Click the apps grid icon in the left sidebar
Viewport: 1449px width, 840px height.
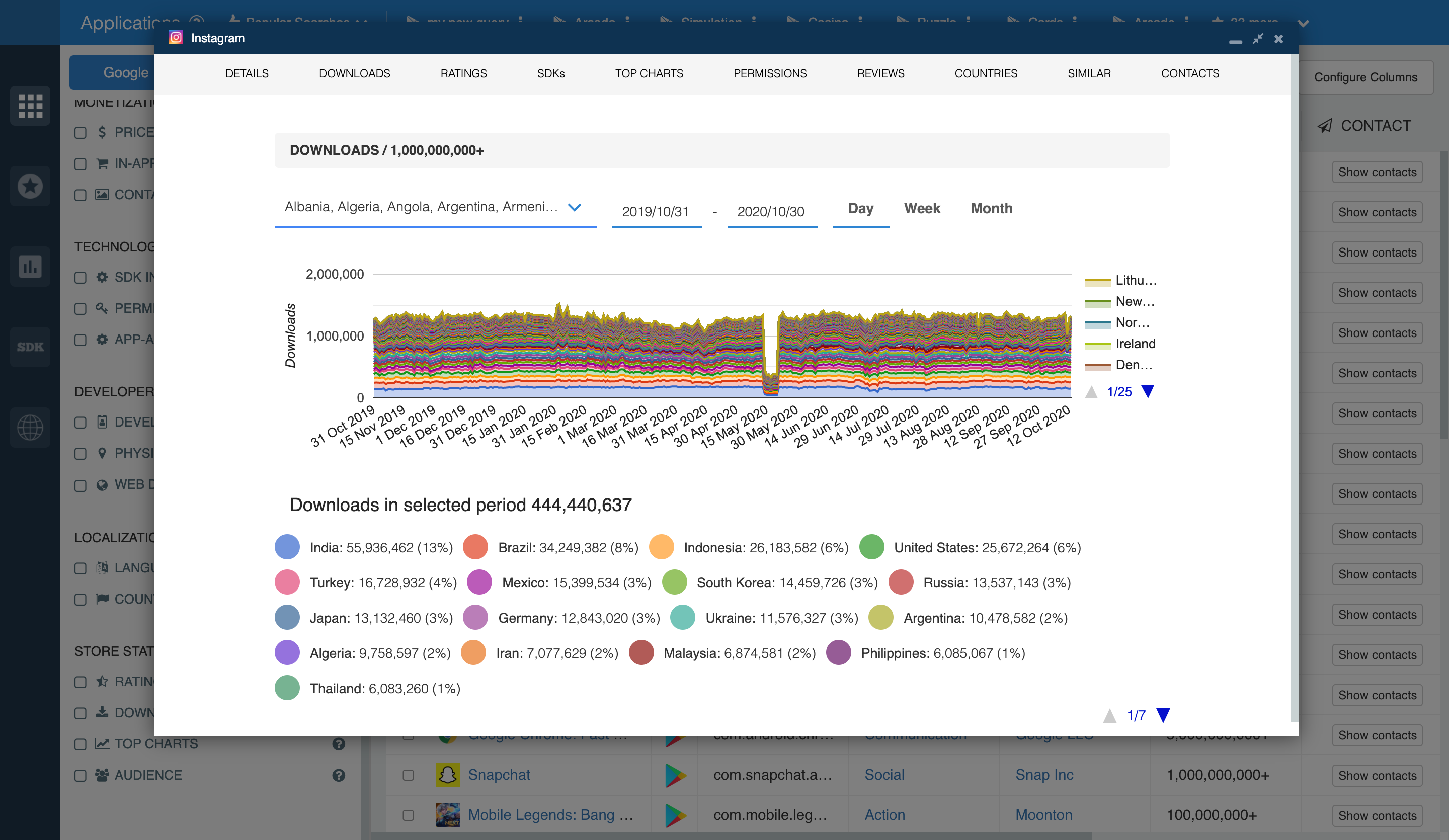30,106
